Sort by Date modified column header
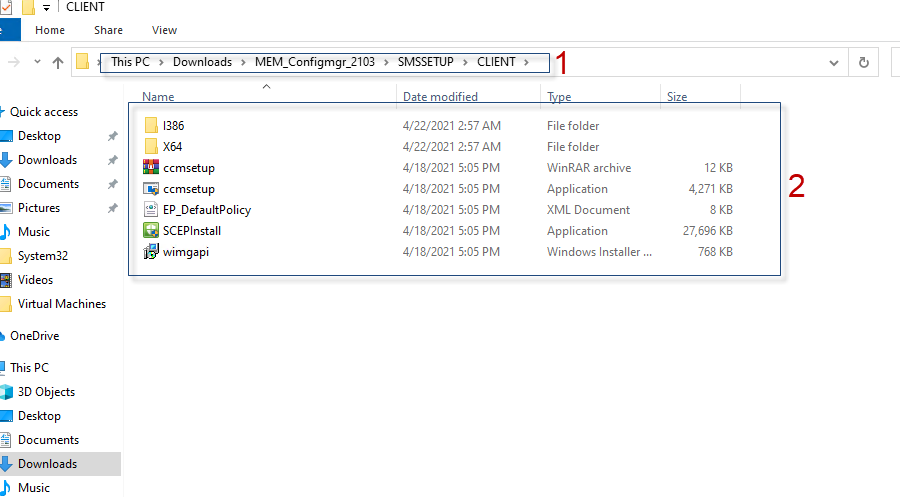 click(440, 96)
